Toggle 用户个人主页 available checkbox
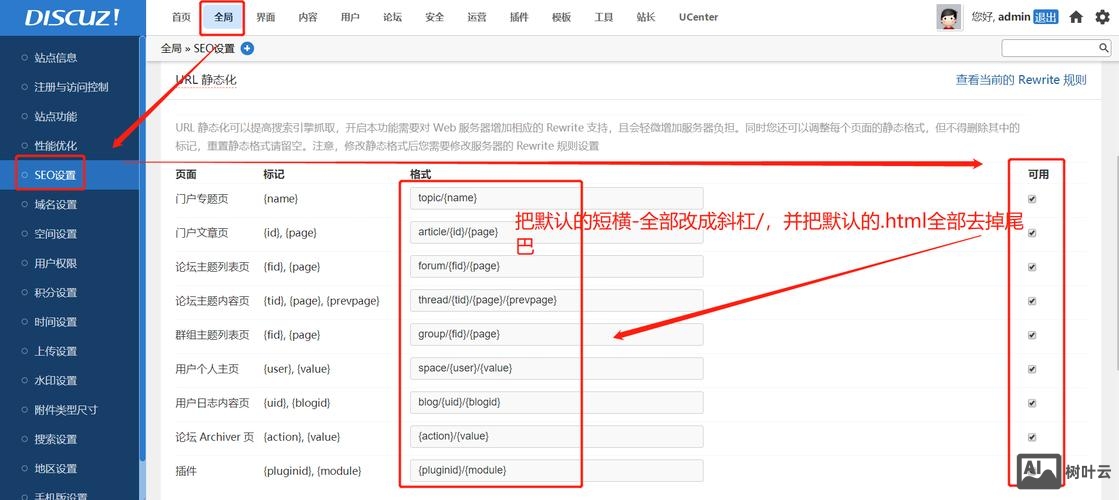The width and height of the screenshot is (1119, 500). [x=1032, y=369]
